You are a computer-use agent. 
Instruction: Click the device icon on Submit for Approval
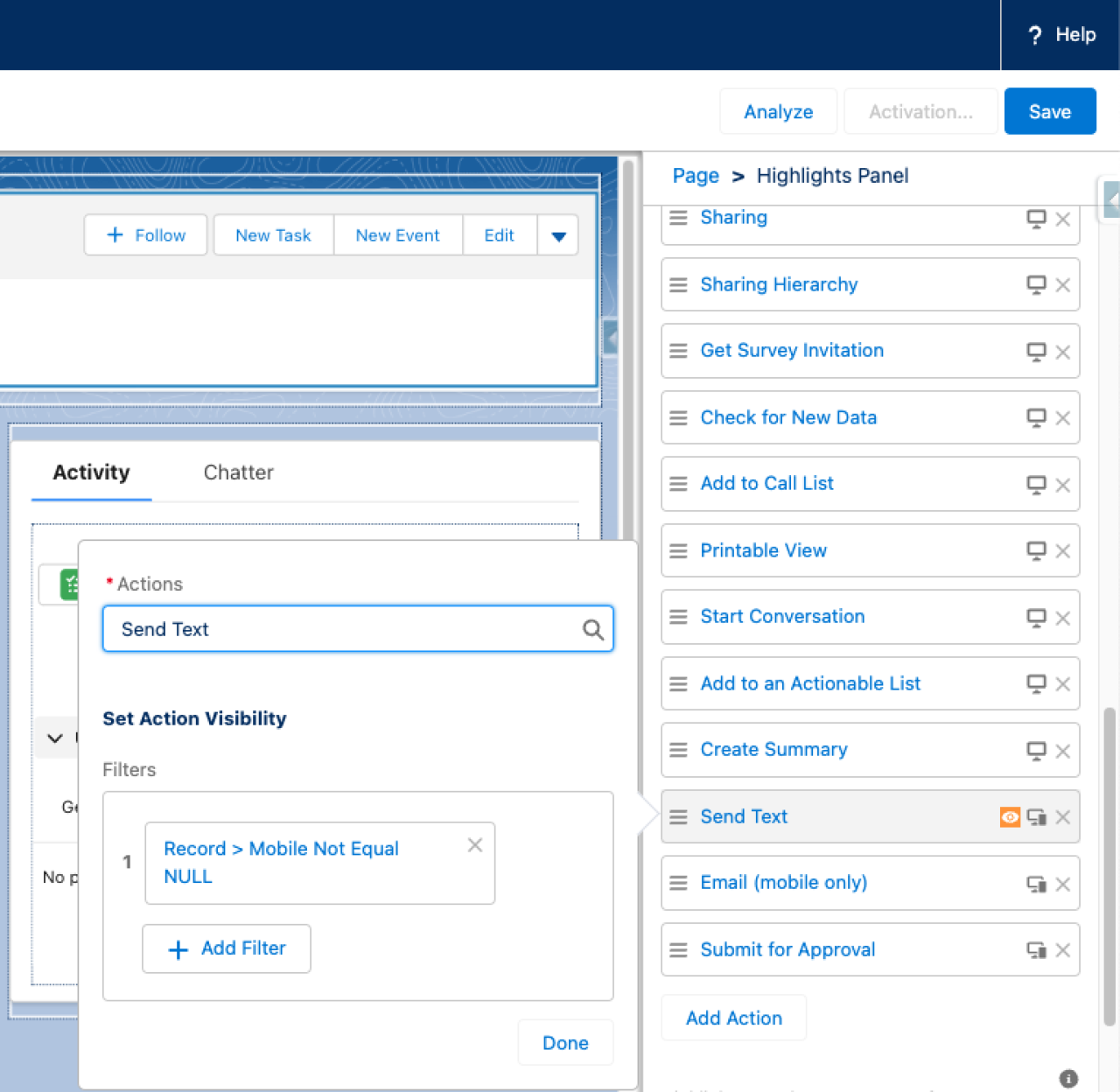coord(1037,950)
